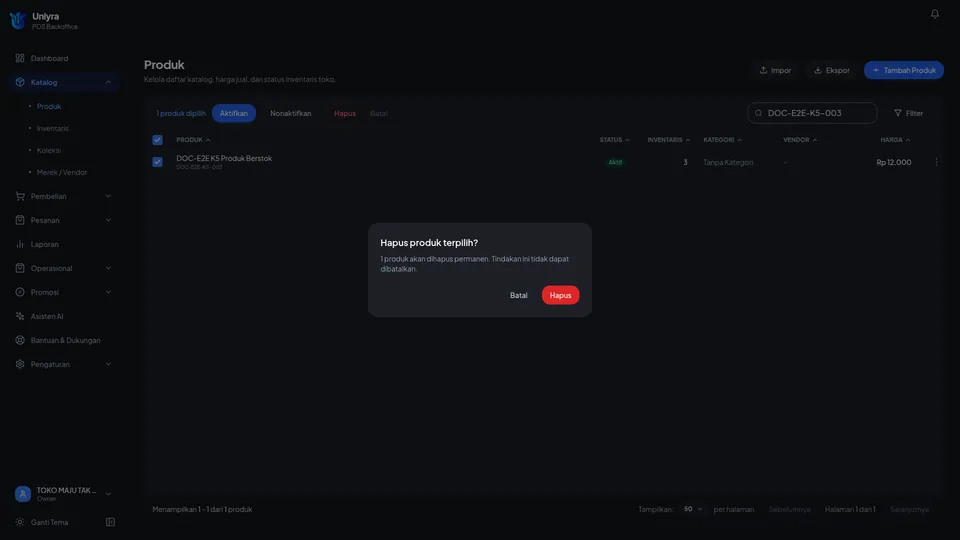Go to Dashboard menu item
This screenshot has width=960, height=540.
click(x=50, y=58)
